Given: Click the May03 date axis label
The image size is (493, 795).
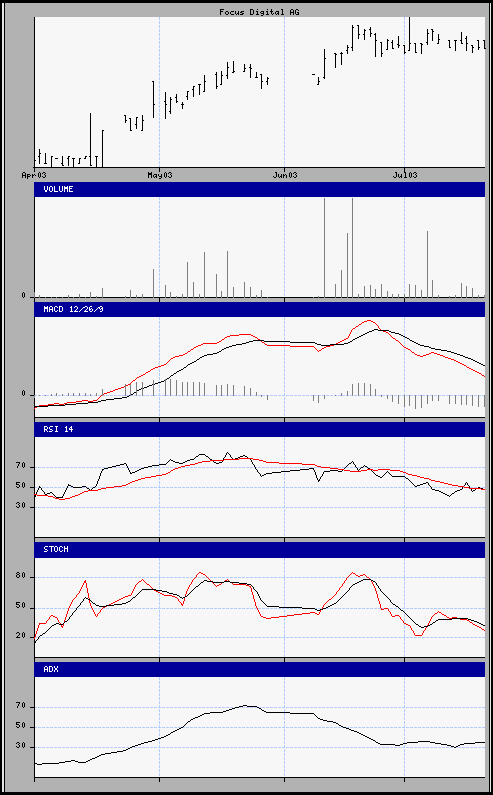Looking at the screenshot, I should tap(160, 175).
